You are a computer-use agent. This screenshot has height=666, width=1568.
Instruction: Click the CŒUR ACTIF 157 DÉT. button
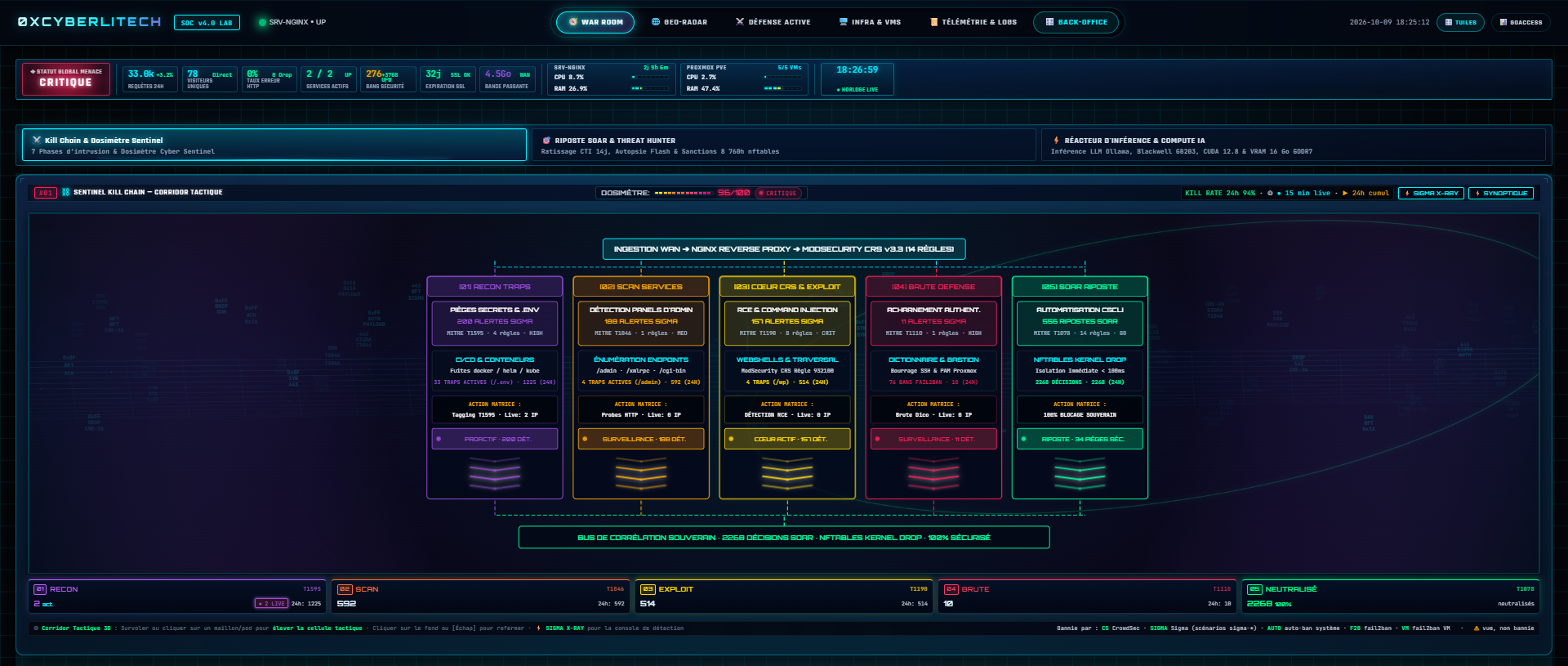tap(787, 439)
